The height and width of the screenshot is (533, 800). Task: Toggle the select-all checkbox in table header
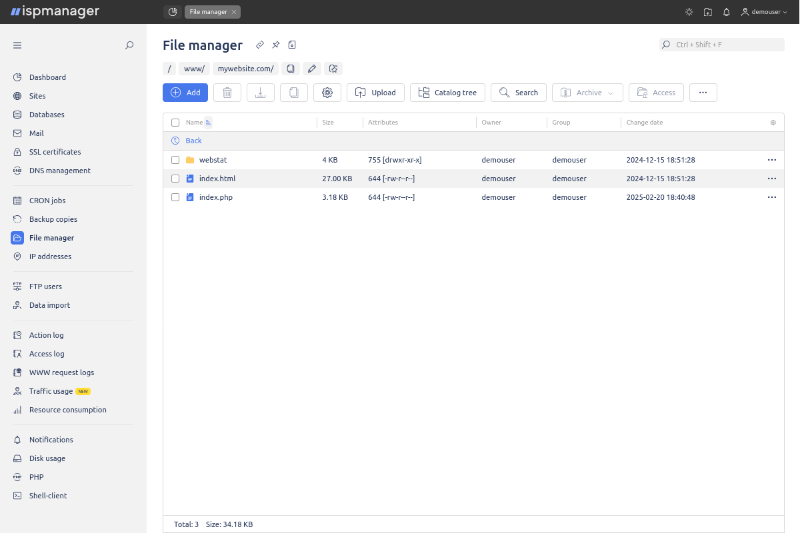(175, 122)
